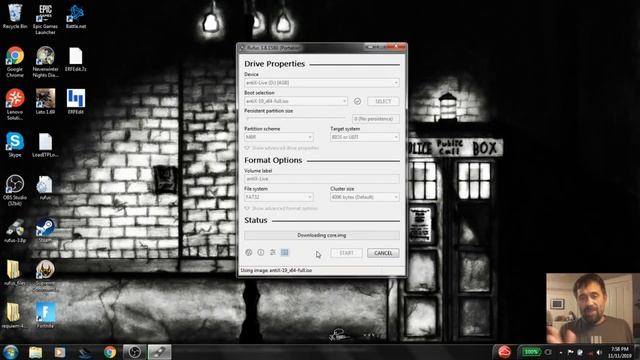Viewport: 640px width, 360px height.
Task: Open the Neverwinter Nights desktop shortcut
Action: click(x=45, y=62)
